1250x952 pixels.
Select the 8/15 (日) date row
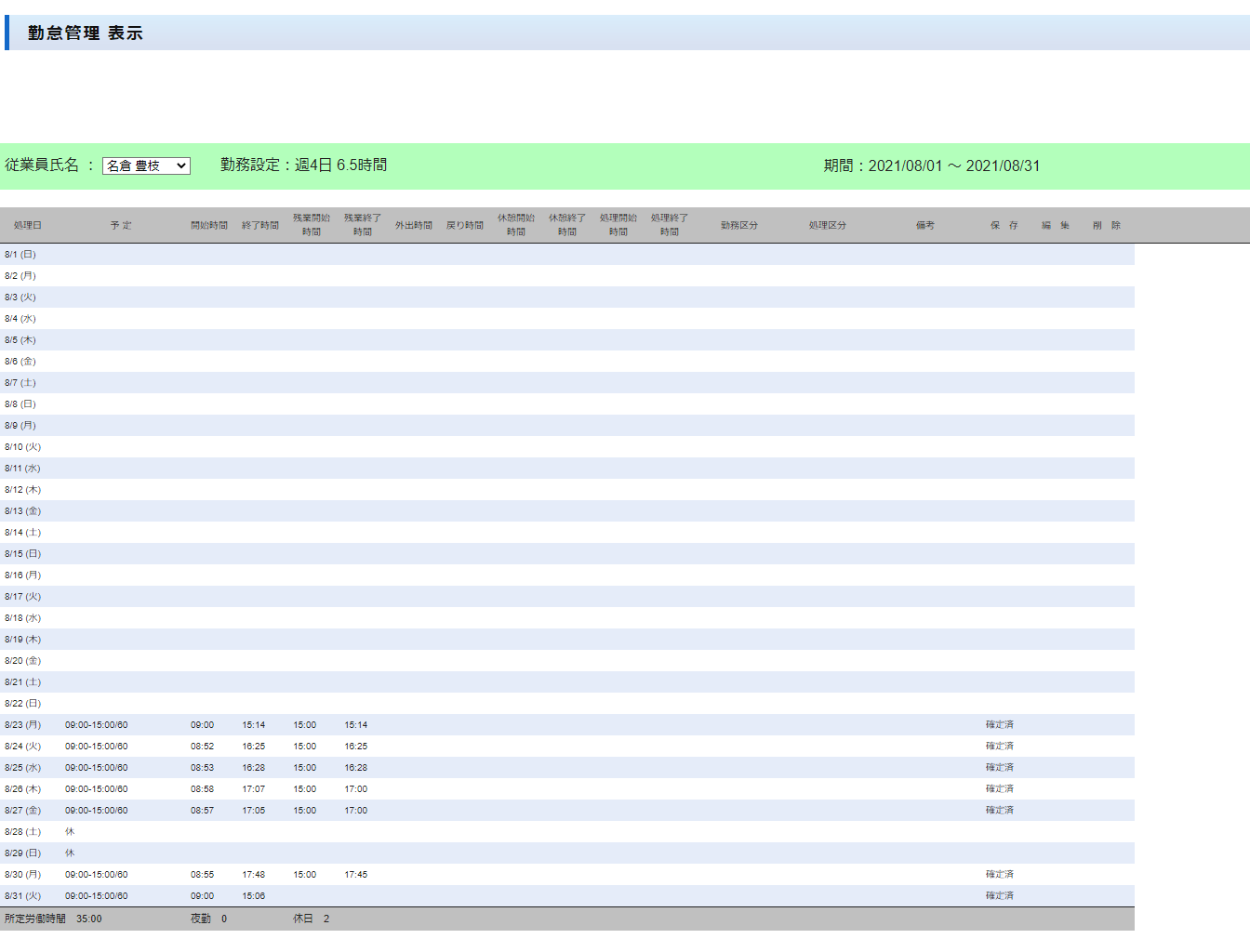pos(22,554)
